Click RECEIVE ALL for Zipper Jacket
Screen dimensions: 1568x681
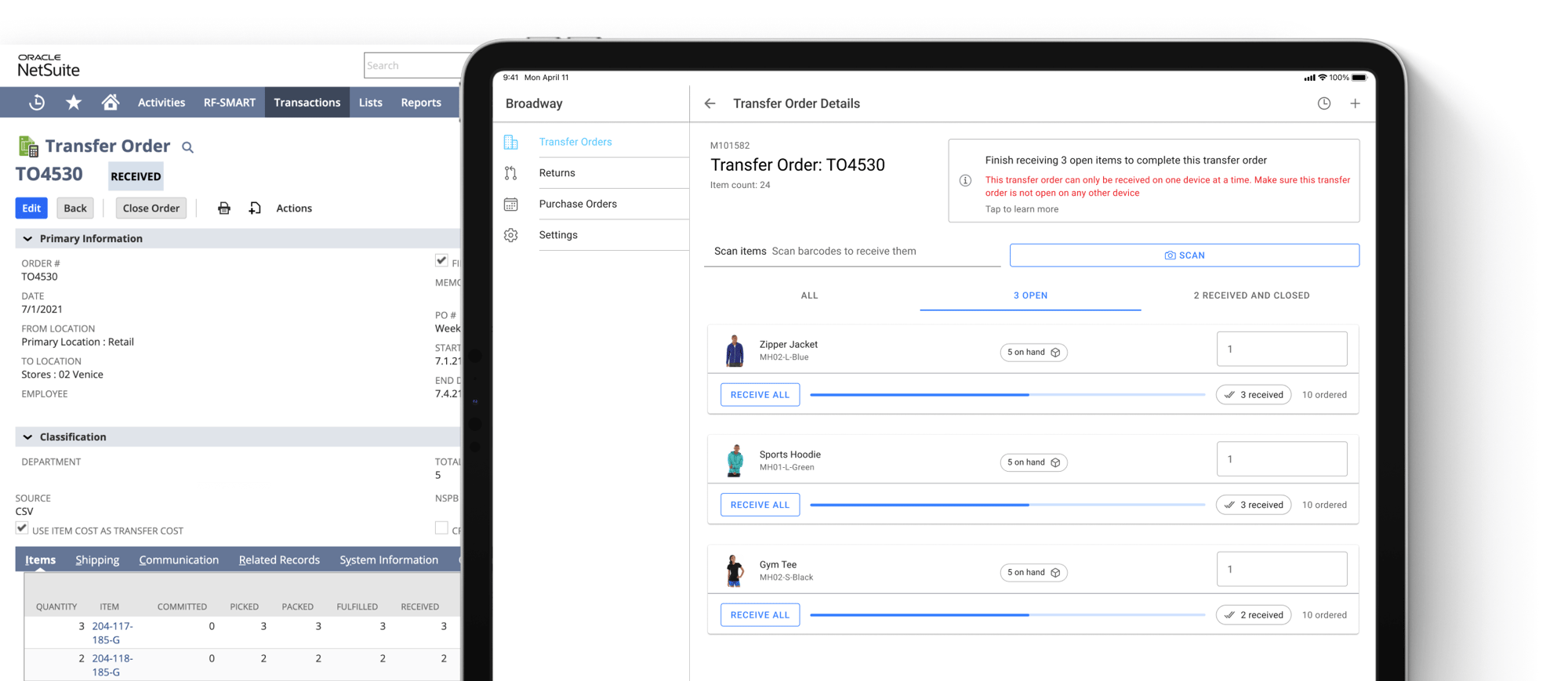760,395
